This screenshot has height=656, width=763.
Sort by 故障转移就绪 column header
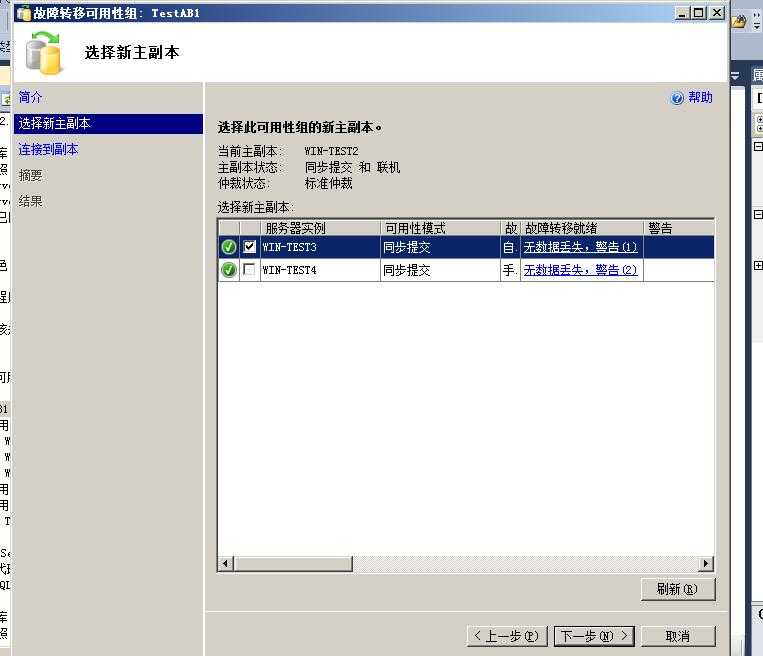click(x=581, y=228)
